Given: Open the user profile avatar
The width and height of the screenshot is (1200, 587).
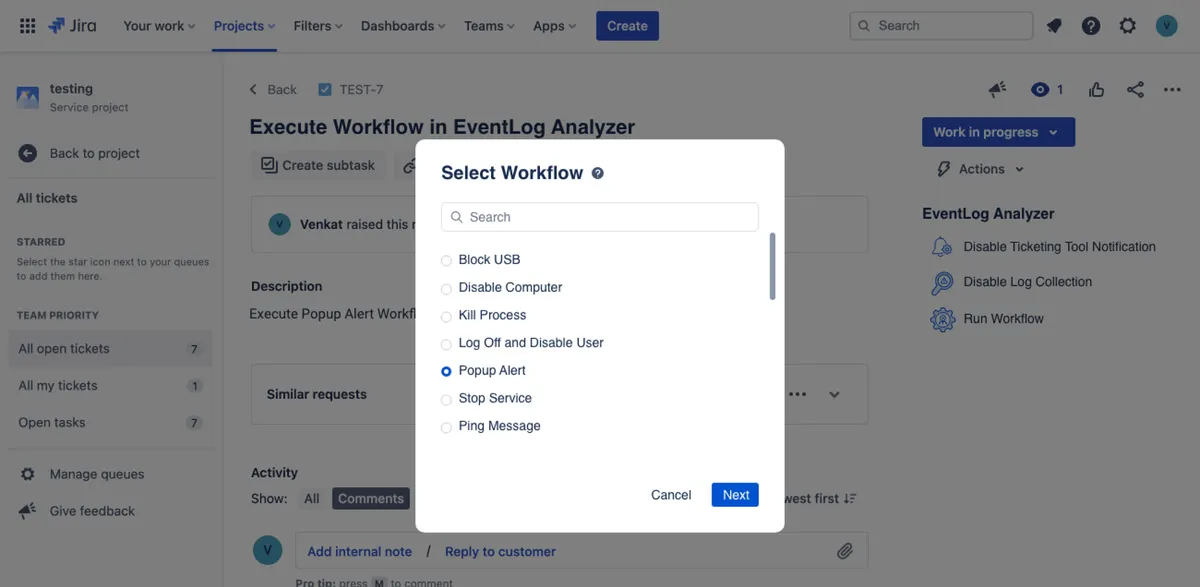Looking at the screenshot, I should (1166, 26).
